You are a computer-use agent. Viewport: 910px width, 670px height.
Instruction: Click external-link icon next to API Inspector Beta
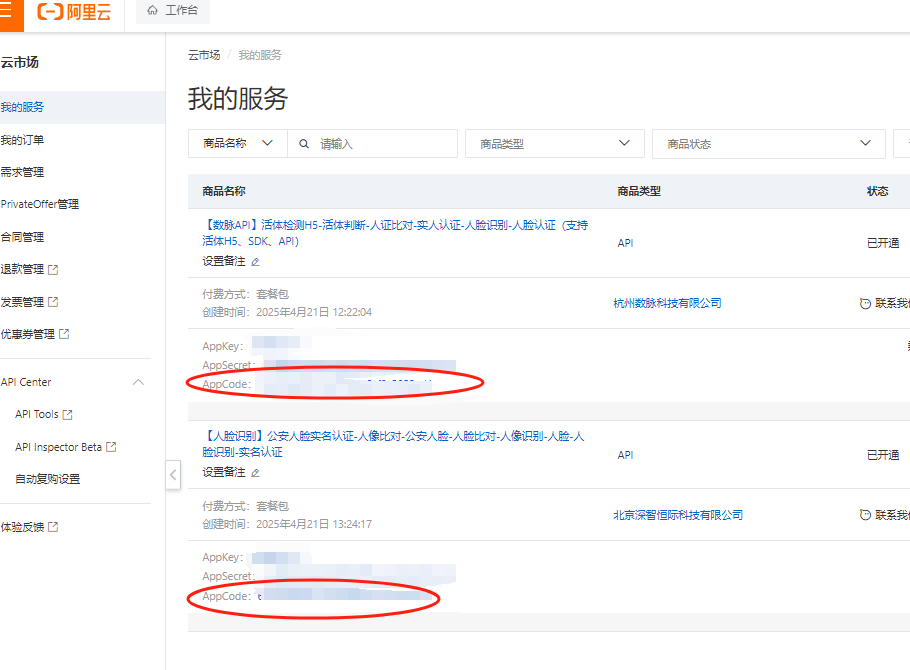(111, 447)
